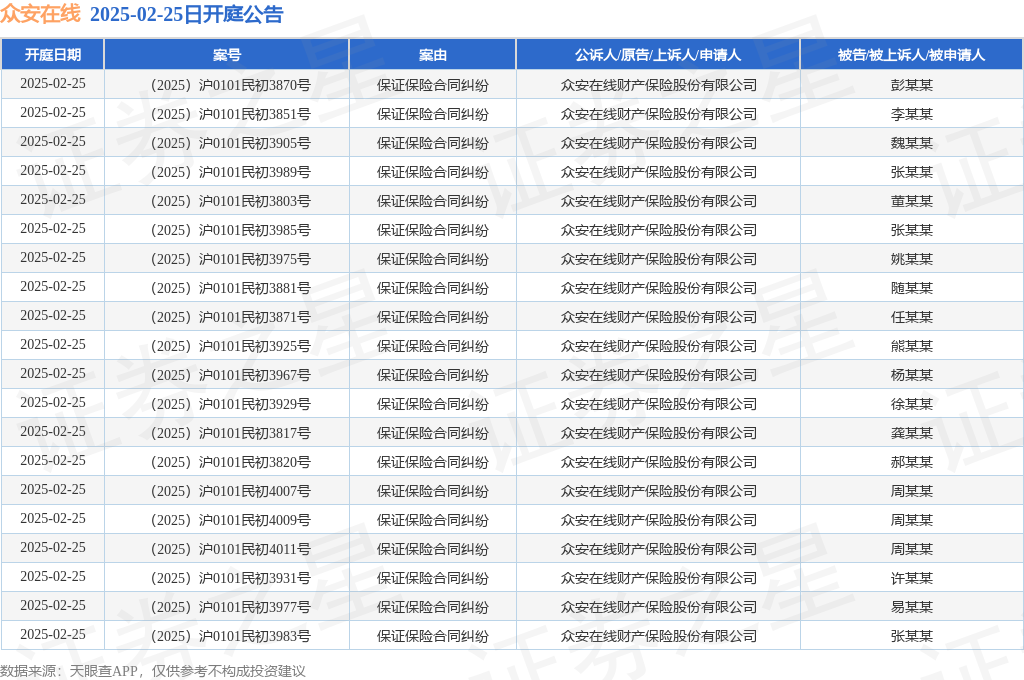Select case number 沪0101民初3881号
This screenshot has width=1024, height=680.
(x=231, y=288)
